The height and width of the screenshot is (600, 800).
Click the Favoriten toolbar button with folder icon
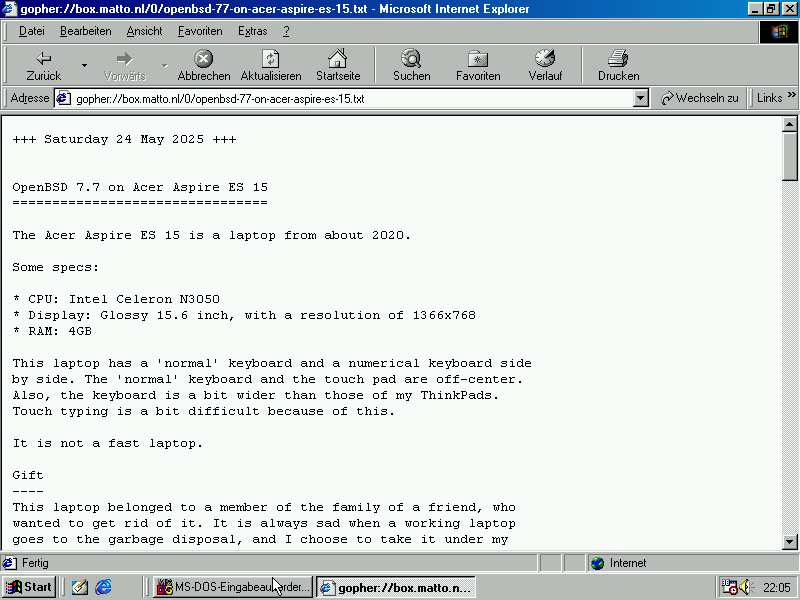[478, 65]
